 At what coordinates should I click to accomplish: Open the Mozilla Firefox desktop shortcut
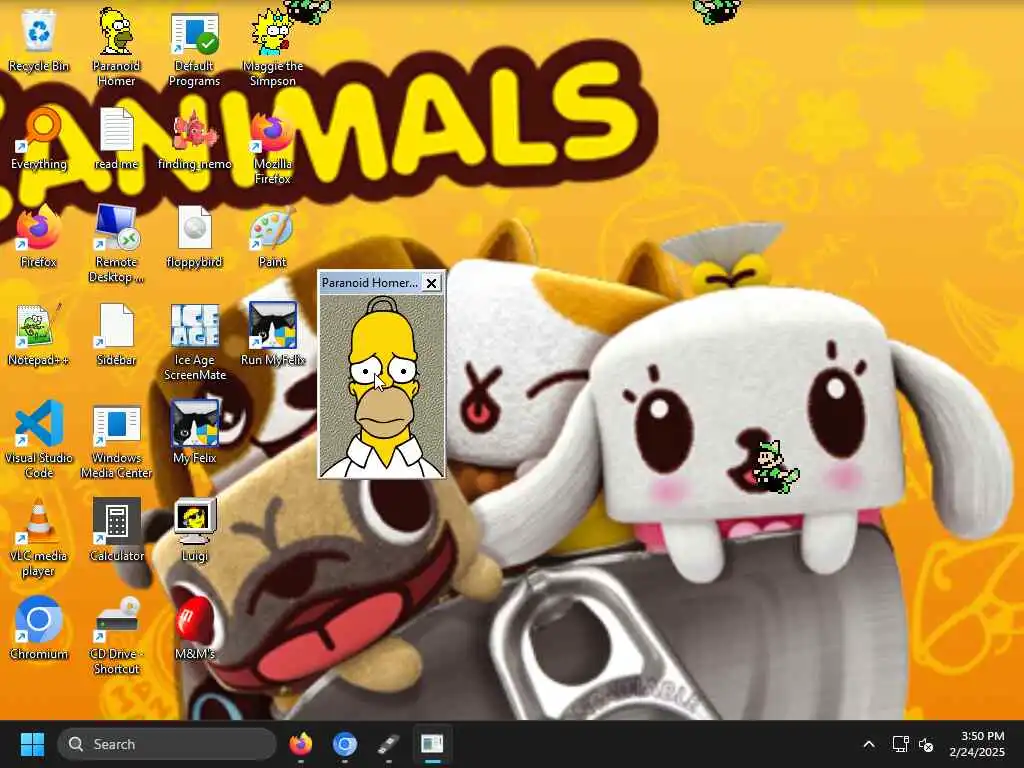coord(272,147)
